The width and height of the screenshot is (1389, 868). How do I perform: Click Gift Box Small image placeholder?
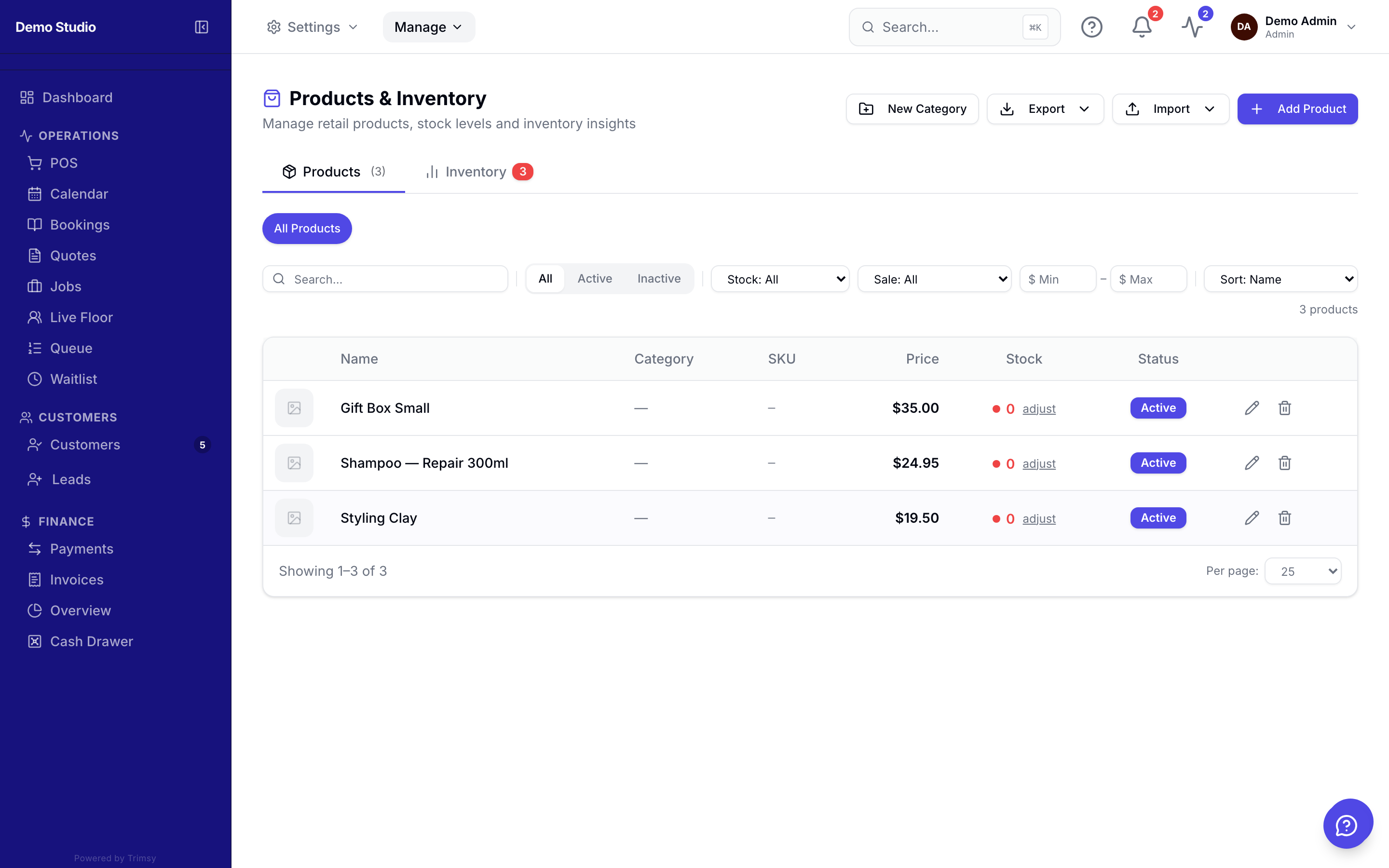click(294, 407)
